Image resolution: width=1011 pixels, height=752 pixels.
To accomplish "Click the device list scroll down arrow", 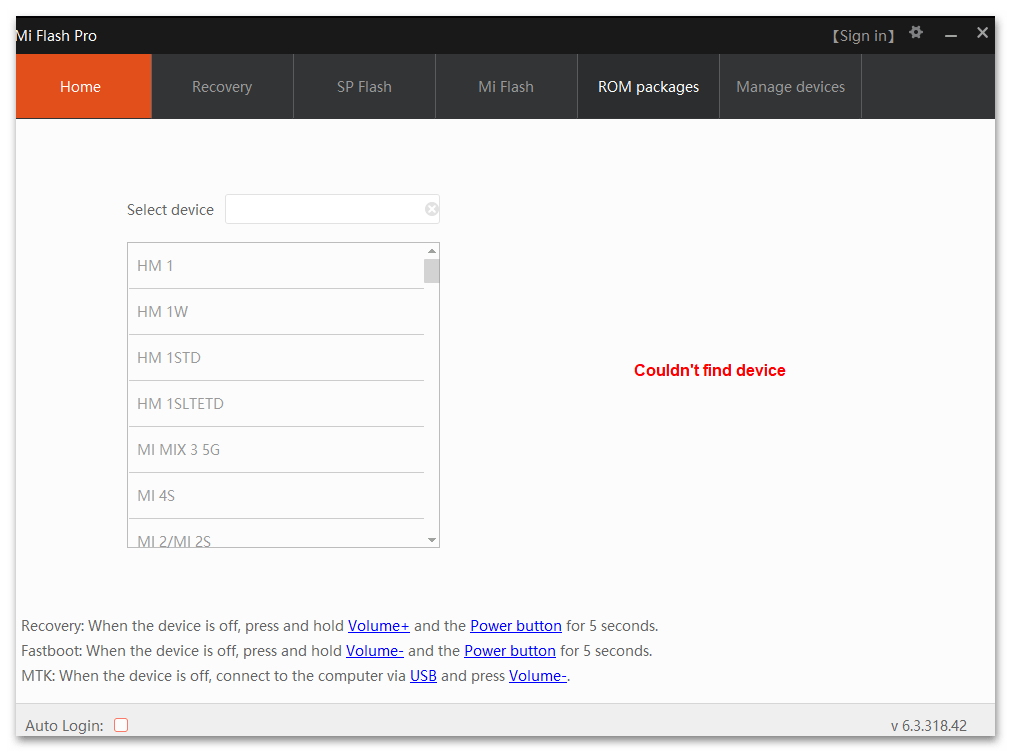I will tap(431, 540).
